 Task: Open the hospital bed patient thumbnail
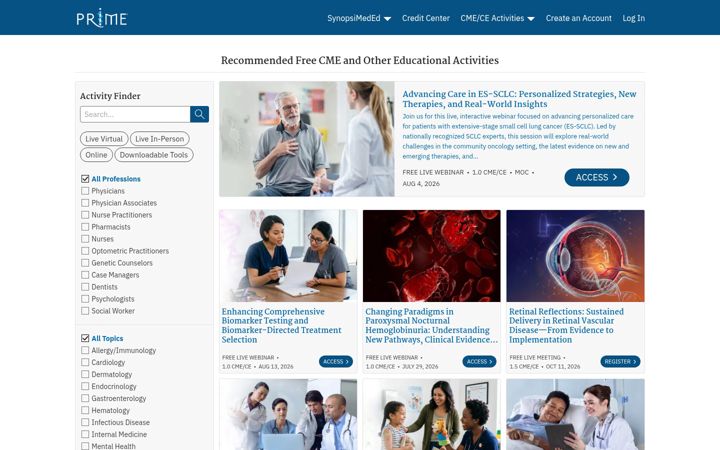(x=575, y=415)
